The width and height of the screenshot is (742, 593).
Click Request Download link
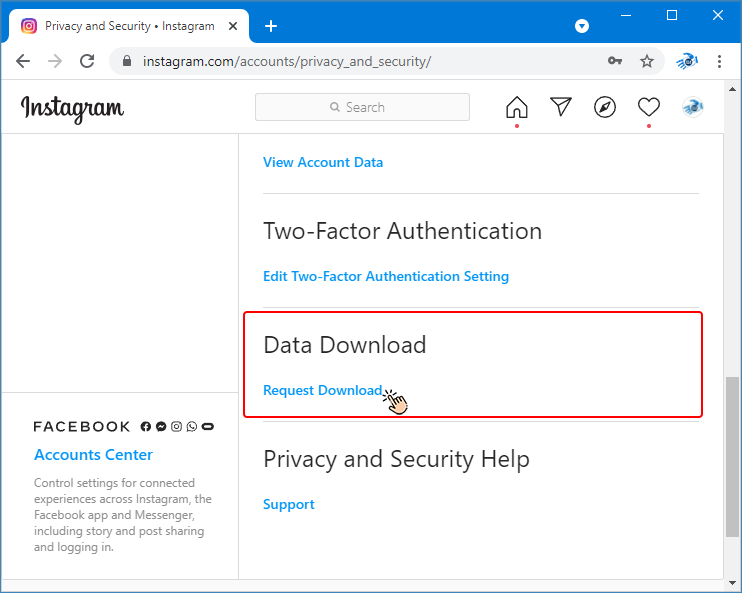(x=323, y=390)
